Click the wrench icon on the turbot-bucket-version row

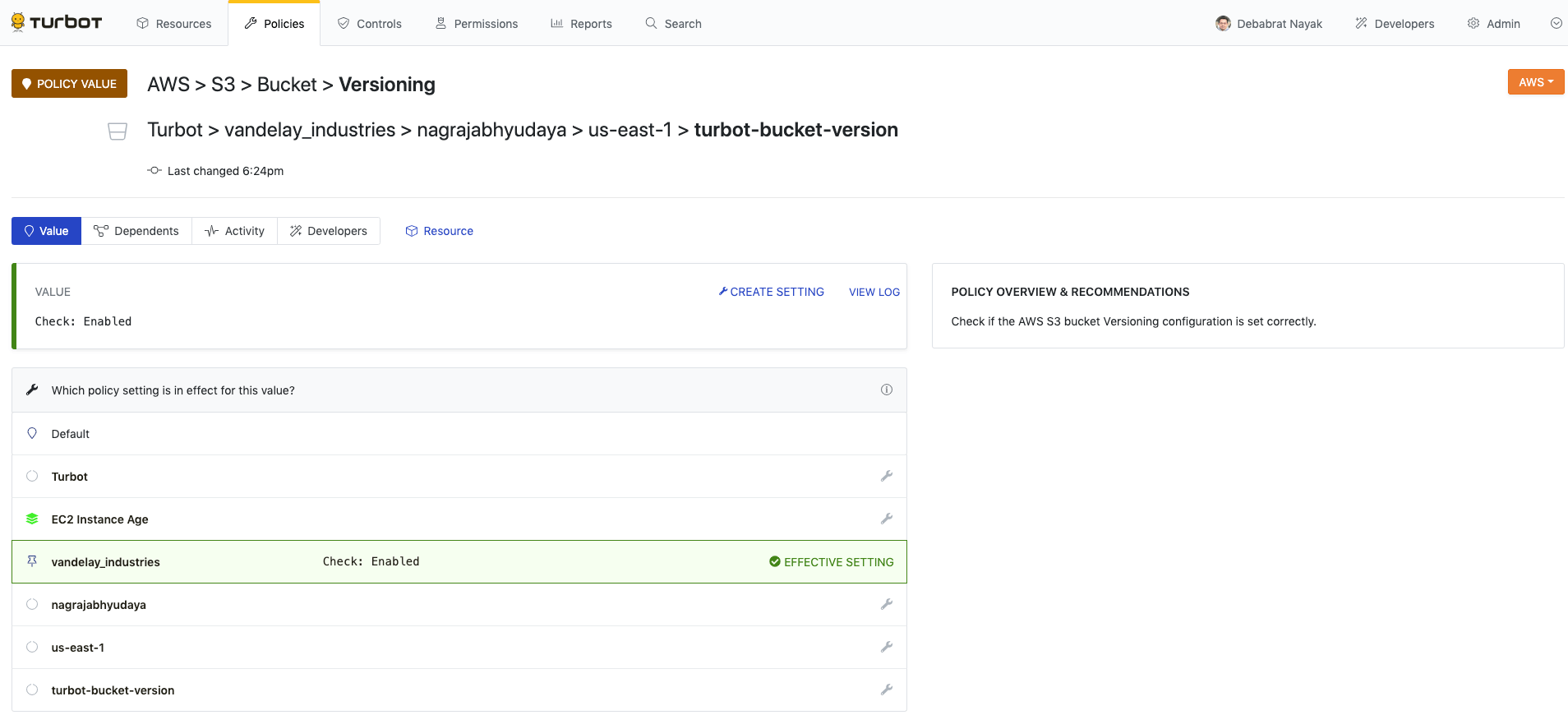pyautogui.click(x=886, y=690)
